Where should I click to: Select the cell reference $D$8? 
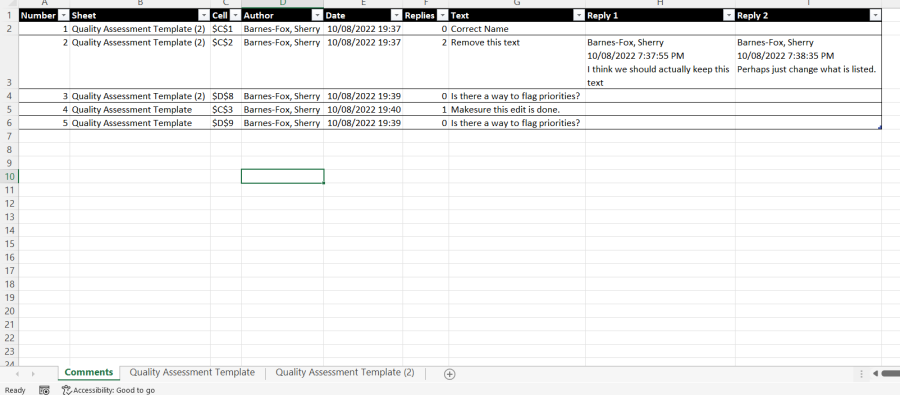[x=226, y=96]
